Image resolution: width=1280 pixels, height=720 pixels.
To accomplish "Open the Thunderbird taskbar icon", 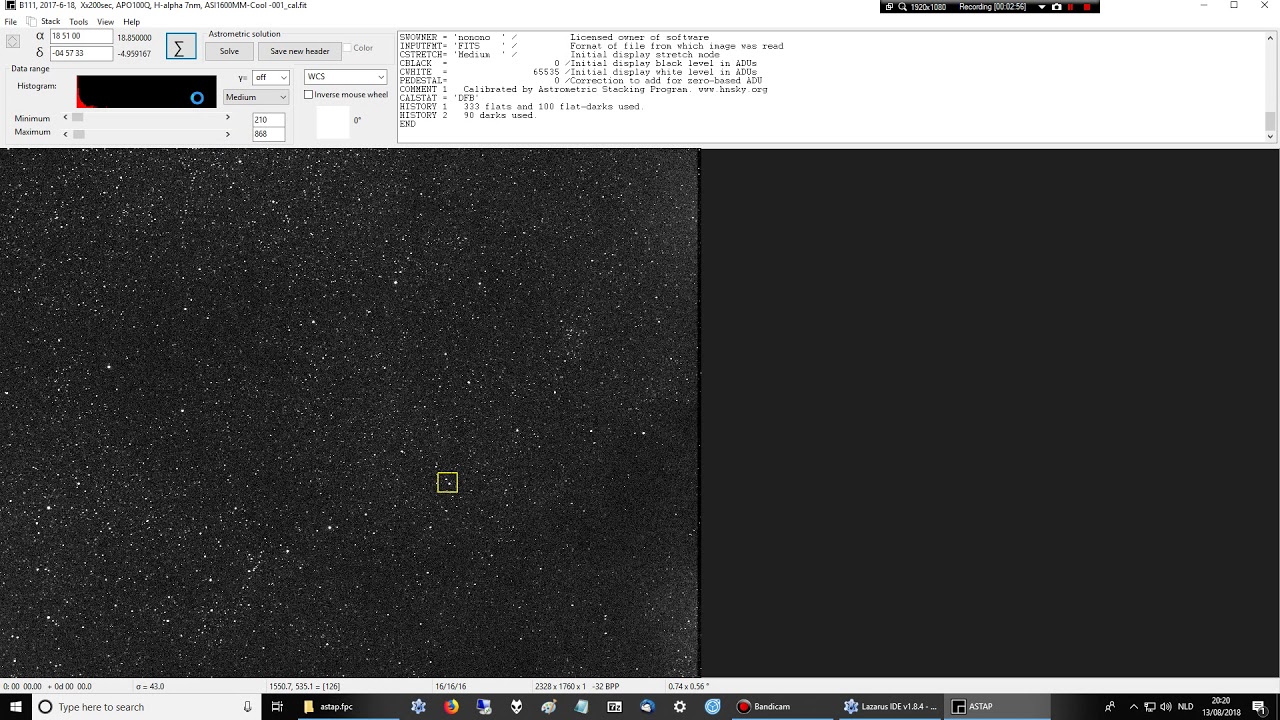I will [647, 707].
